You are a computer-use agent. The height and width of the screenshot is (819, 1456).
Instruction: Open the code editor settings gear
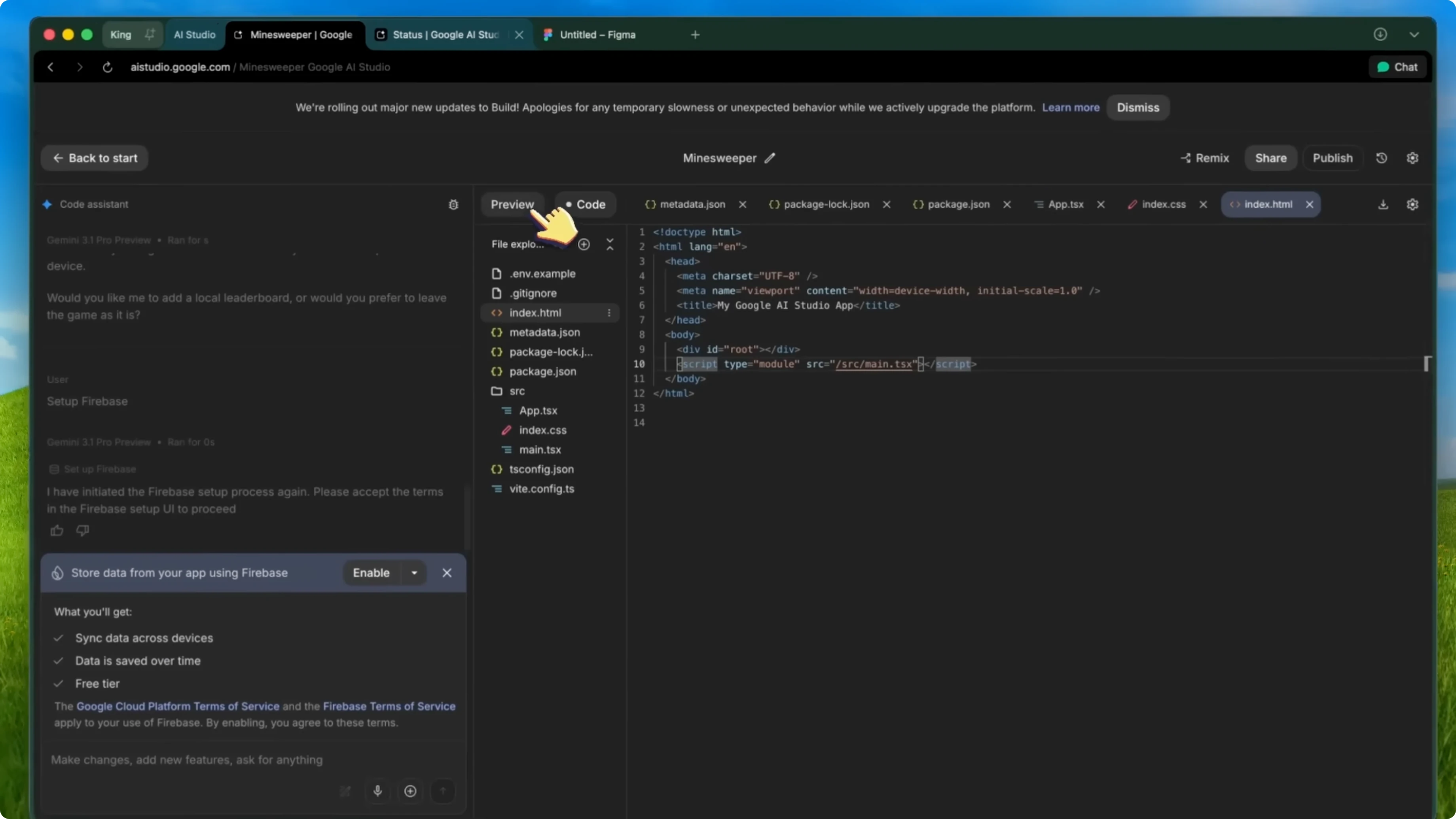pyautogui.click(x=1412, y=204)
